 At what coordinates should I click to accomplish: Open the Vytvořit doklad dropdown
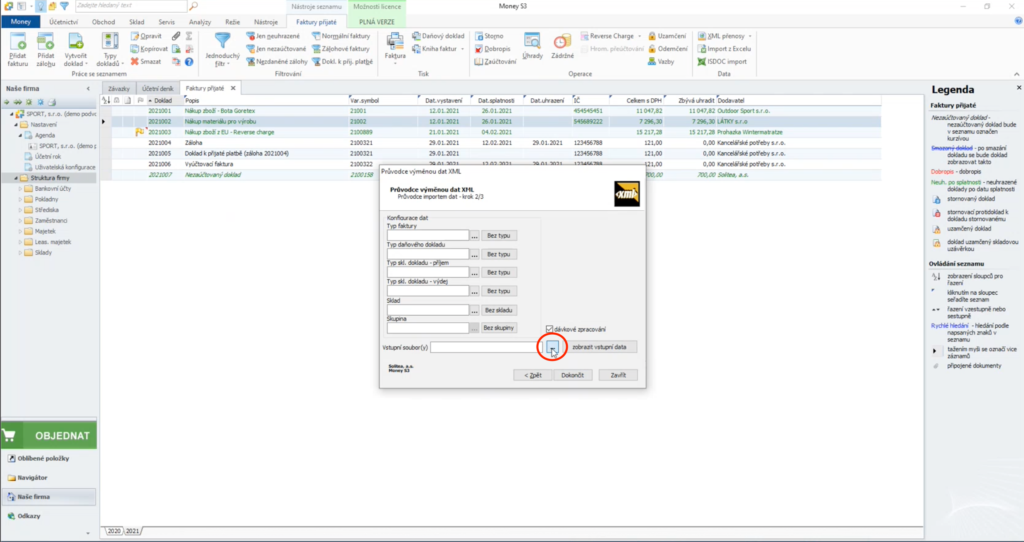coord(76,50)
